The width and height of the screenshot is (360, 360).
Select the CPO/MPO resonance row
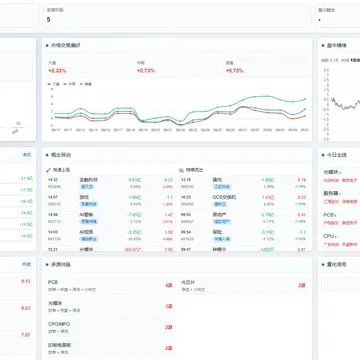[110, 327]
